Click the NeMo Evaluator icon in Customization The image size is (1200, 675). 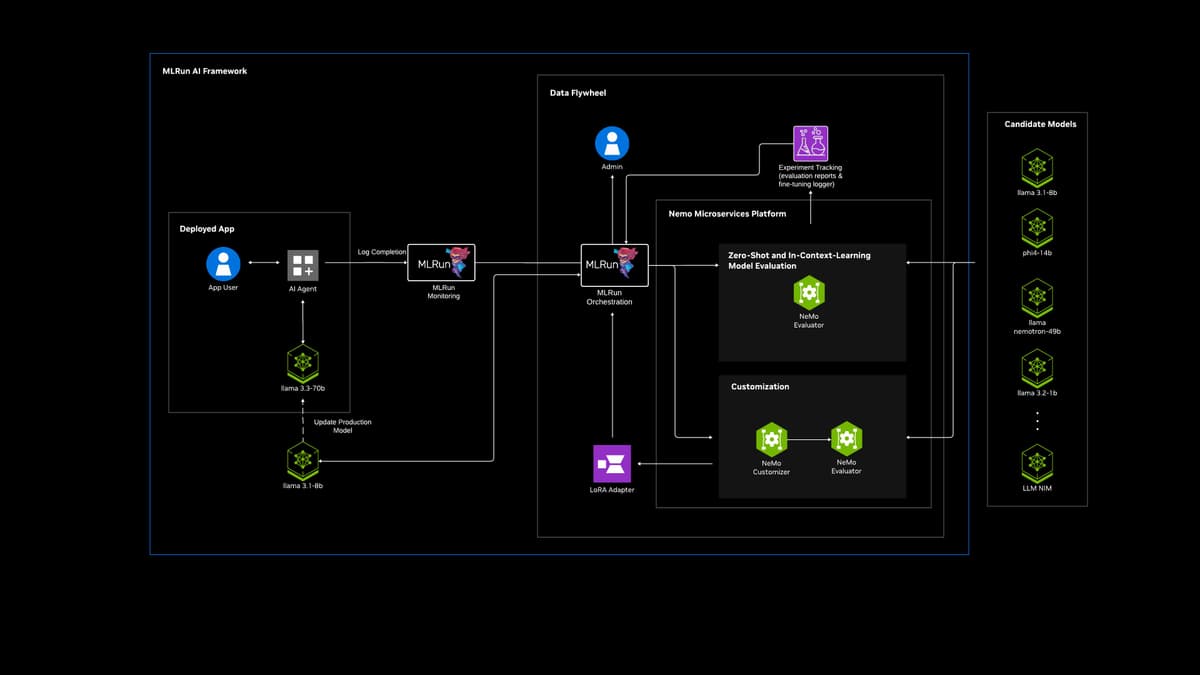point(846,438)
